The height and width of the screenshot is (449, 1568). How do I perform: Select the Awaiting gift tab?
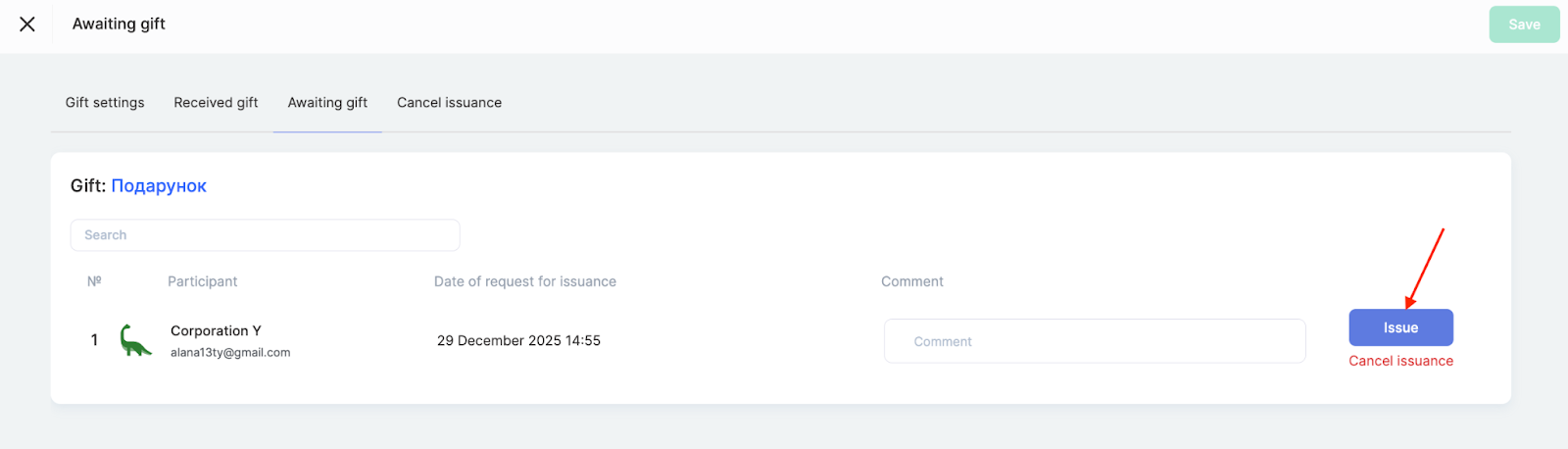[327, 103]
